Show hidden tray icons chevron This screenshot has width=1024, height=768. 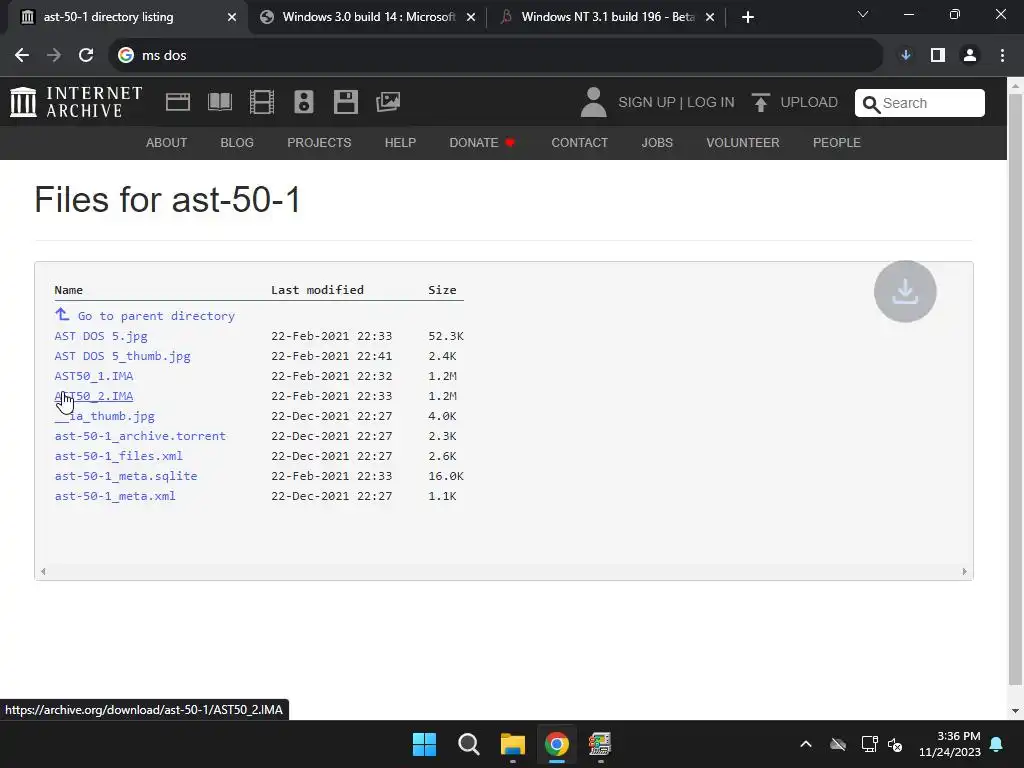(x=806, y=744)
